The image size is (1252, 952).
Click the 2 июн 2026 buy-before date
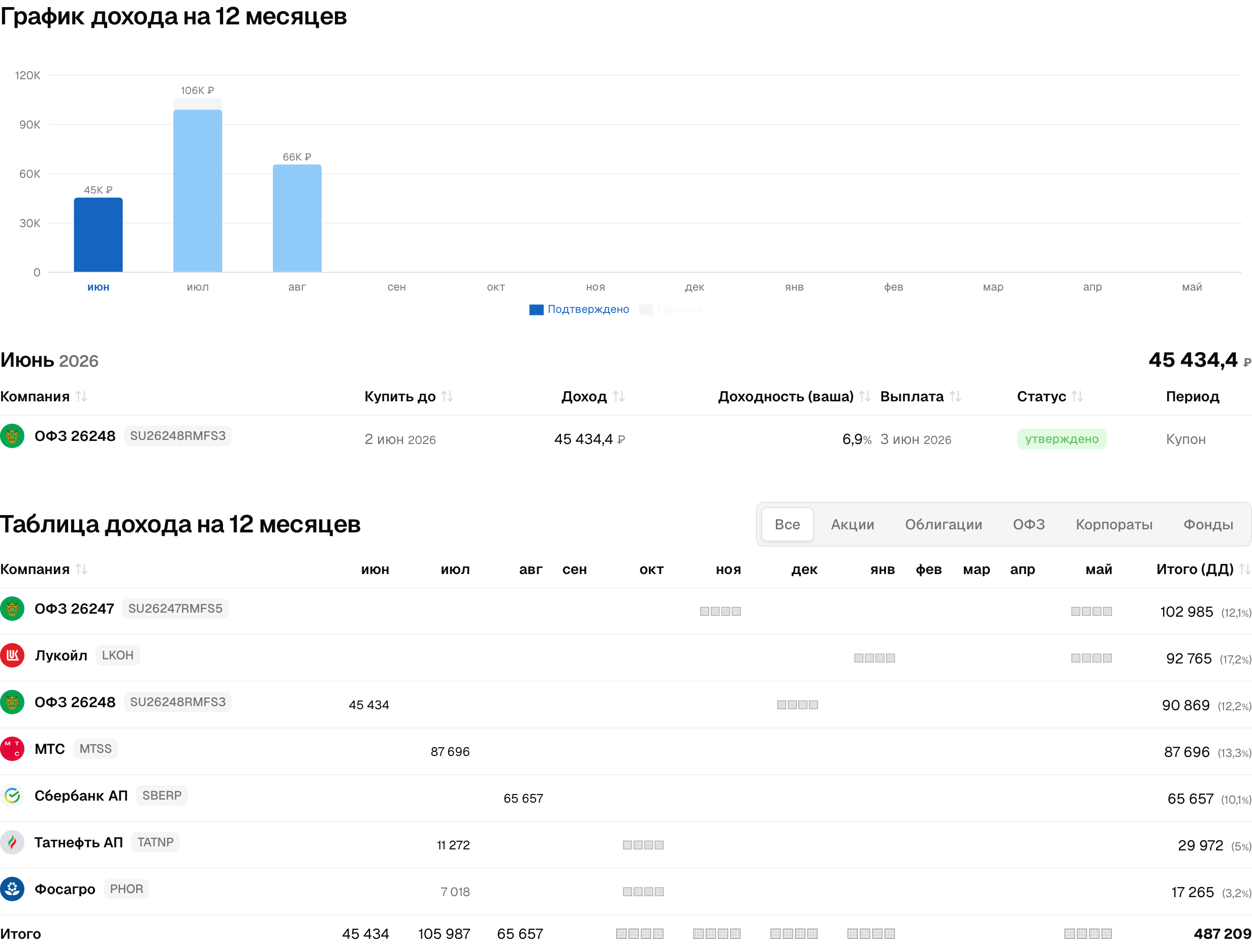[x=400, y=440]
